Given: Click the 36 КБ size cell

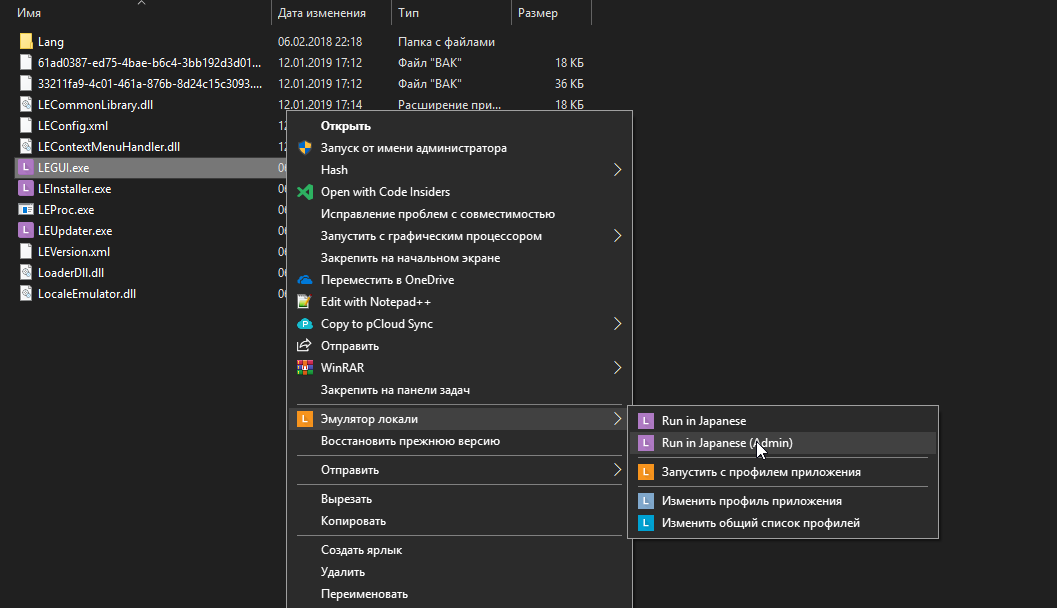Looking at the screenshot, I should [x=569, y=84].
